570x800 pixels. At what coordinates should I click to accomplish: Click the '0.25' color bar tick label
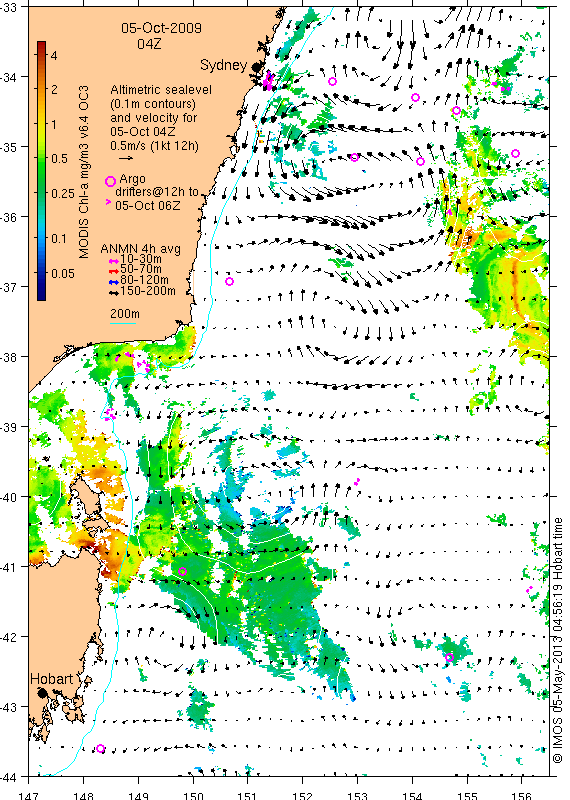pos(63,193)
